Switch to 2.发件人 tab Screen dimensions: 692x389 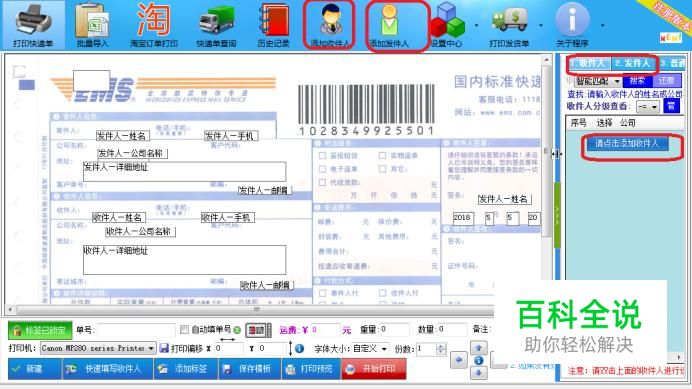[633, 64]
